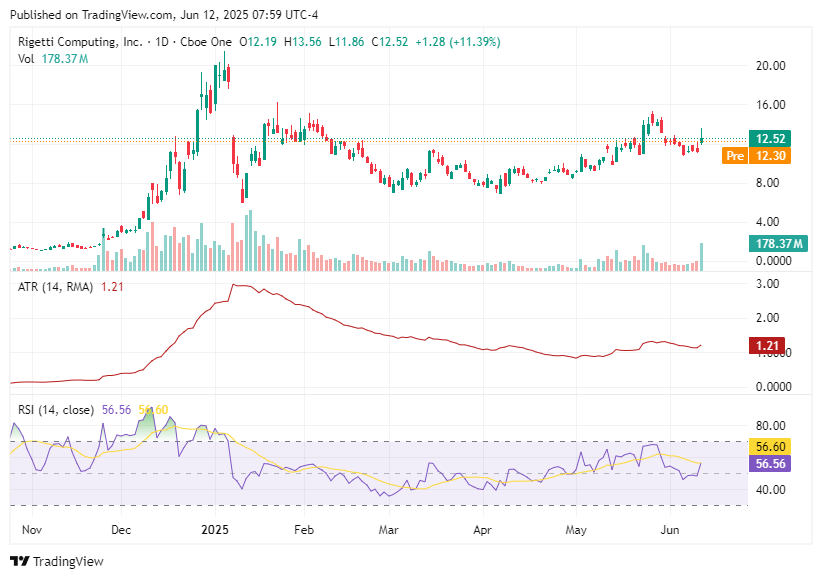Click the orange Pre label badge

coord(735,156)
